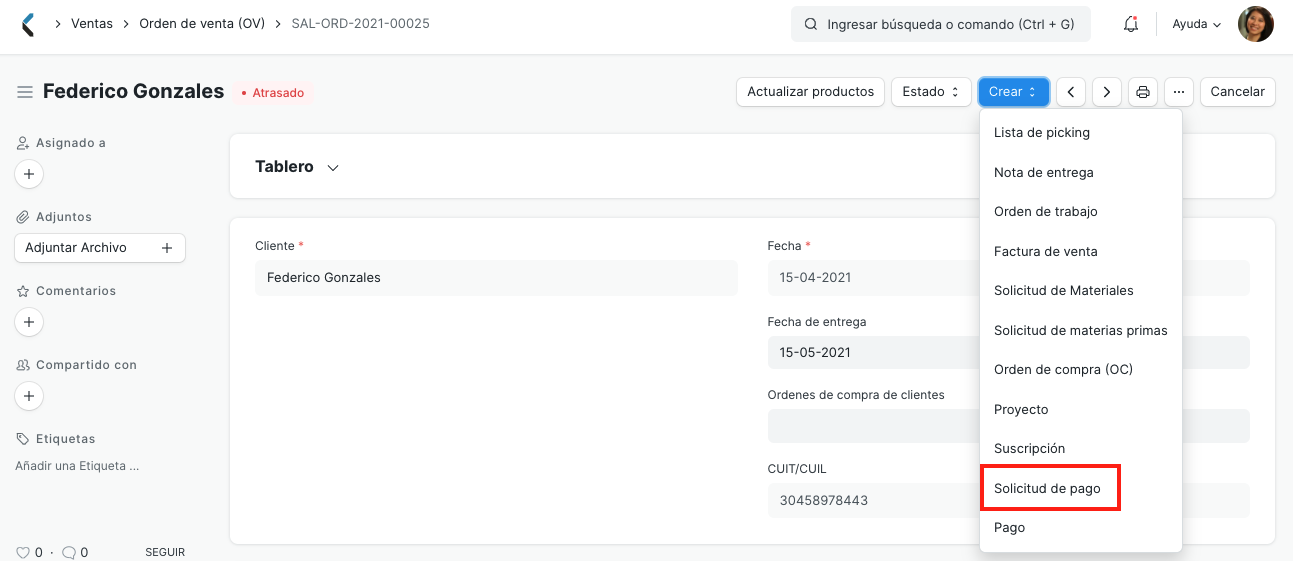Screen dimensions: 1293x561
Task: Select Proyecto menu item
Action: pyautogui.click(x=1081, y=409)
